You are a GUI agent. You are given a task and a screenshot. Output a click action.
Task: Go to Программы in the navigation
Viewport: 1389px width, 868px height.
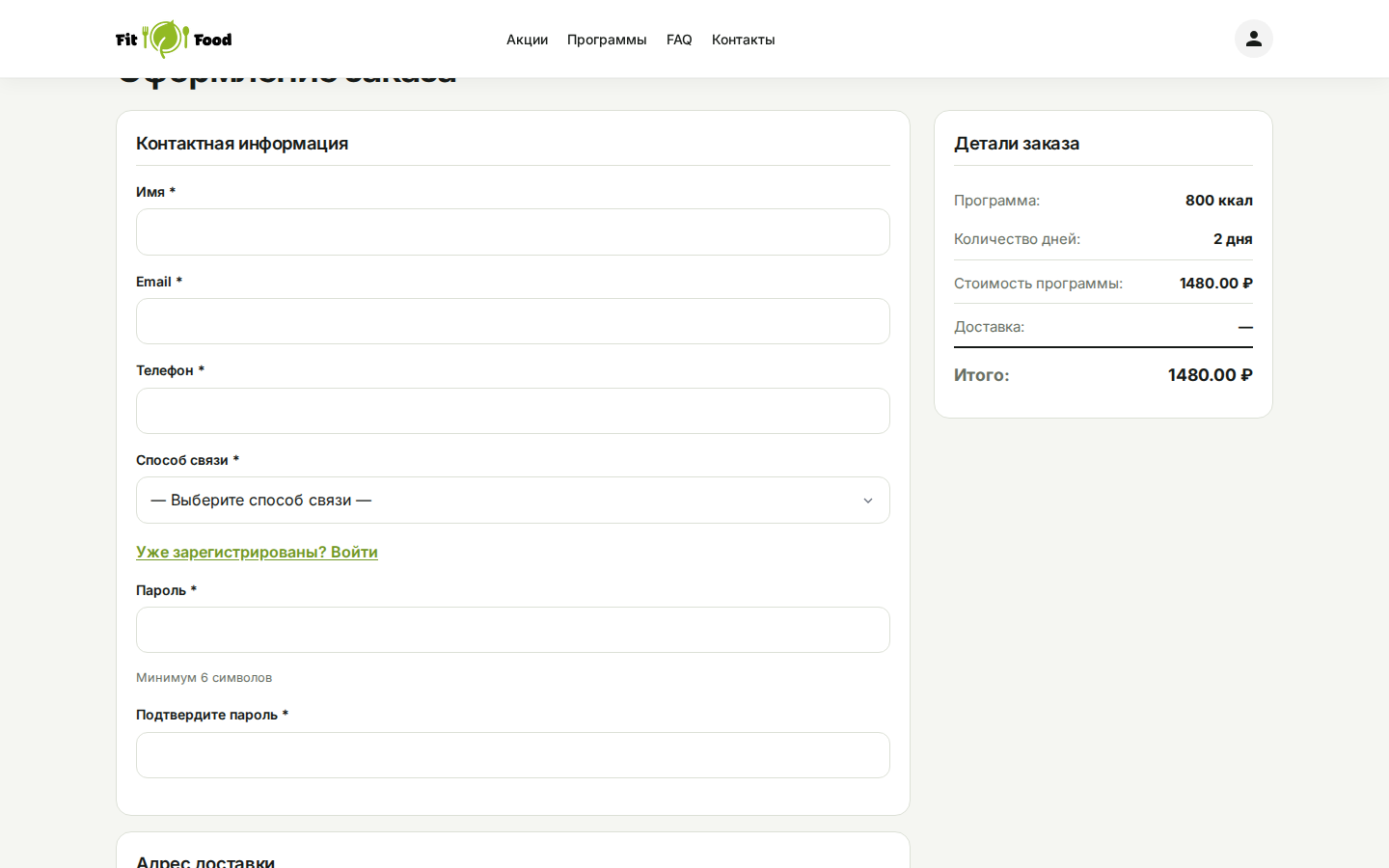(x=607, y=40)
